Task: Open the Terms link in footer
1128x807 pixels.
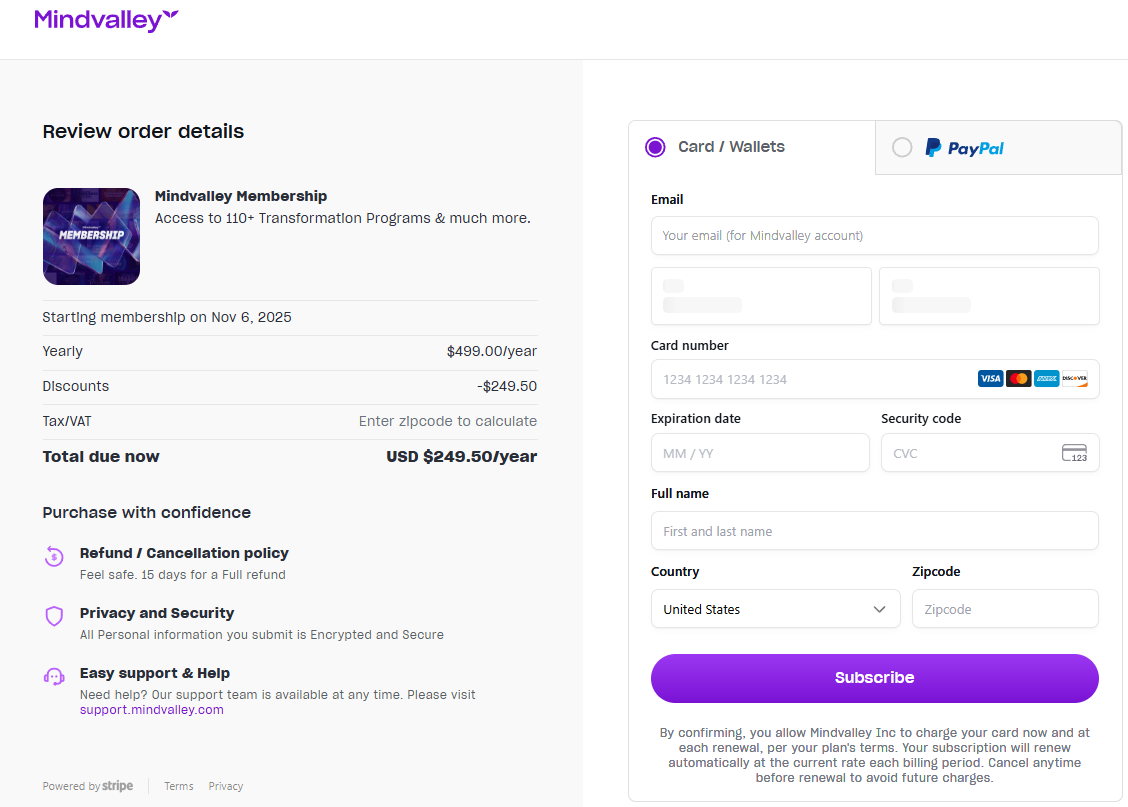Action: 179,786
